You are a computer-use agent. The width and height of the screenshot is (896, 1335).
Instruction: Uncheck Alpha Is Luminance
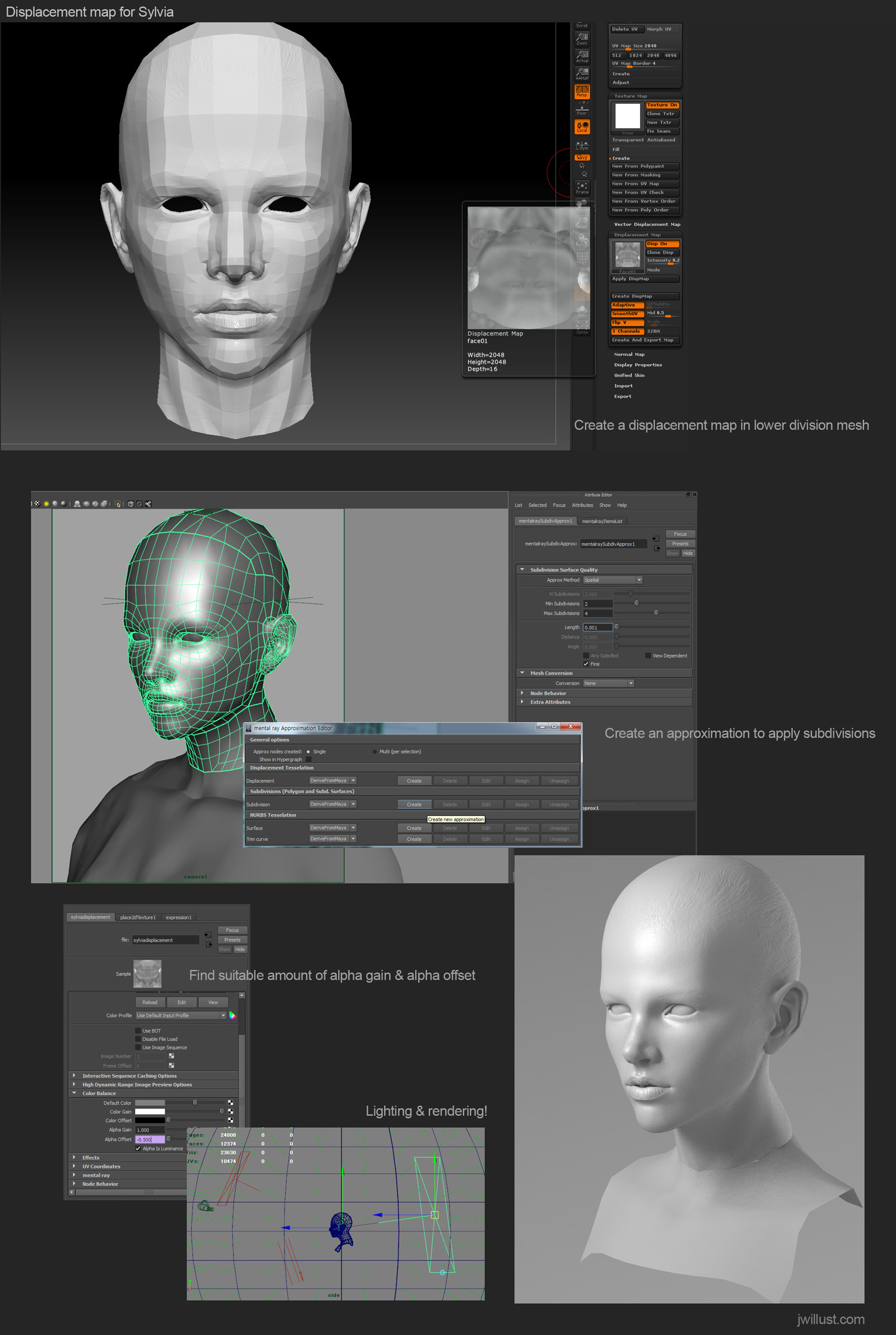tap(138, 1148)
